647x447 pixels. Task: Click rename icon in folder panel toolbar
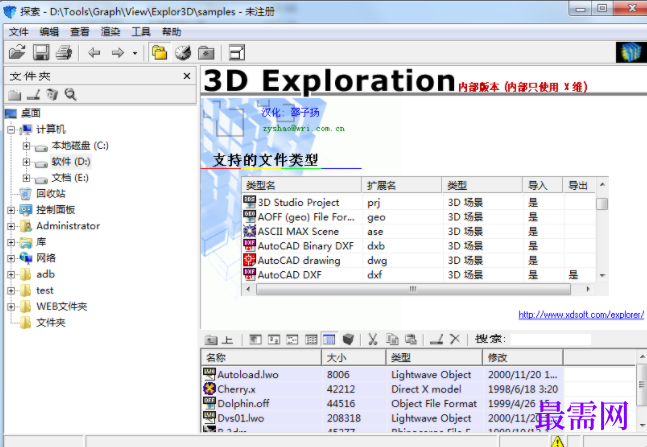click(x=33, y=95)
